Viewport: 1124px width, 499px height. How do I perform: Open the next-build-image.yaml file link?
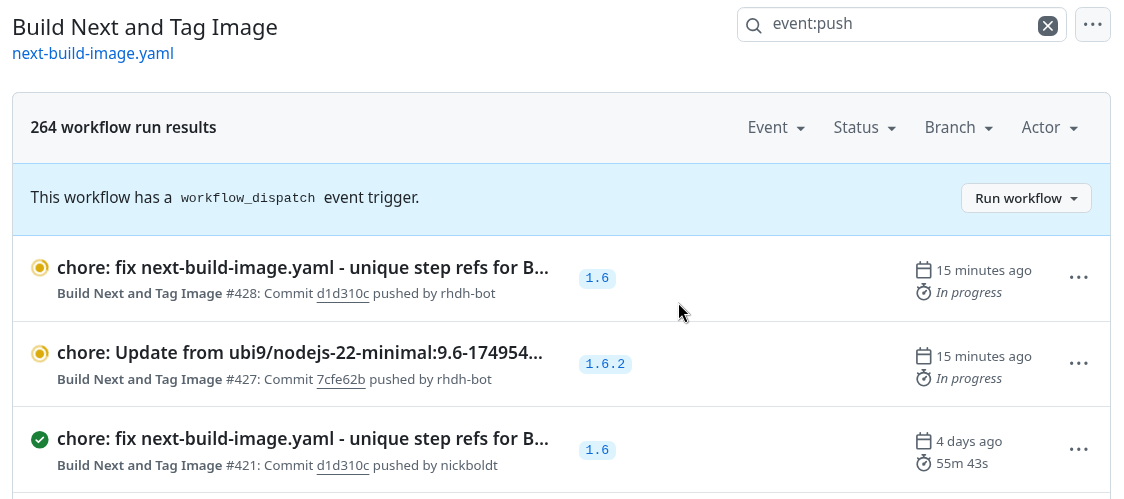click(93, 54)
